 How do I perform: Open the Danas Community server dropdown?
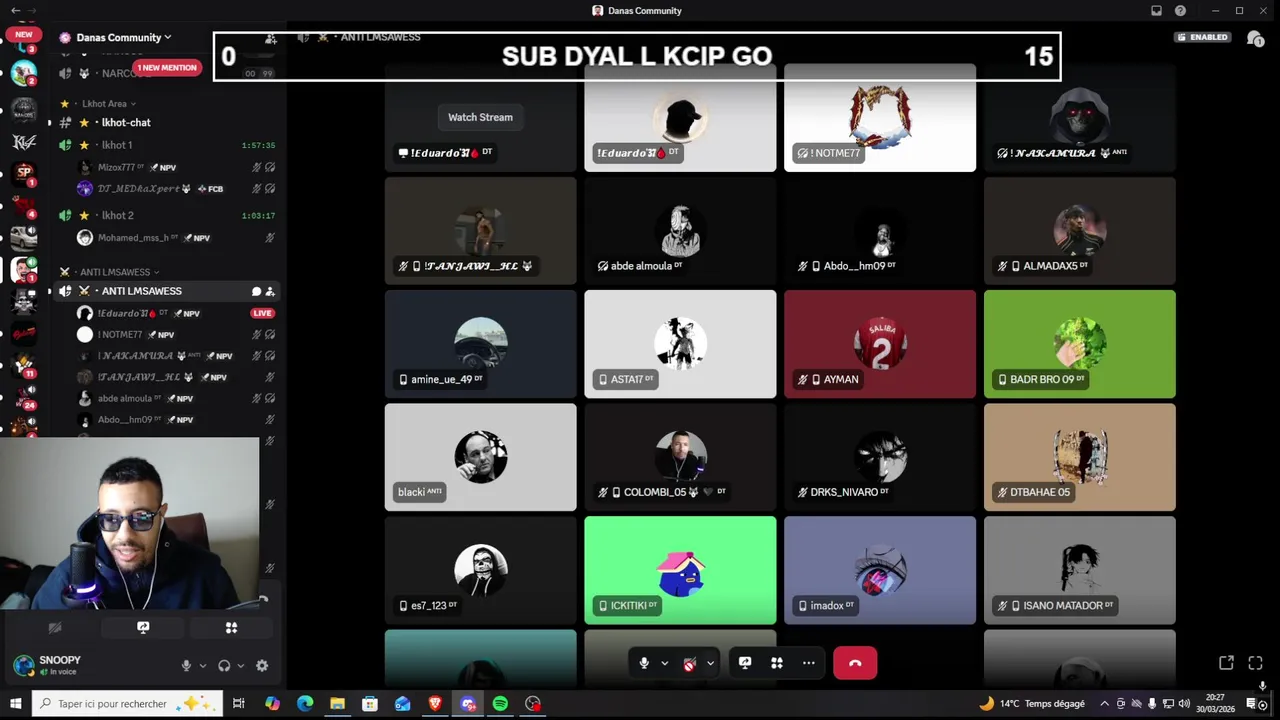point(123,37)
